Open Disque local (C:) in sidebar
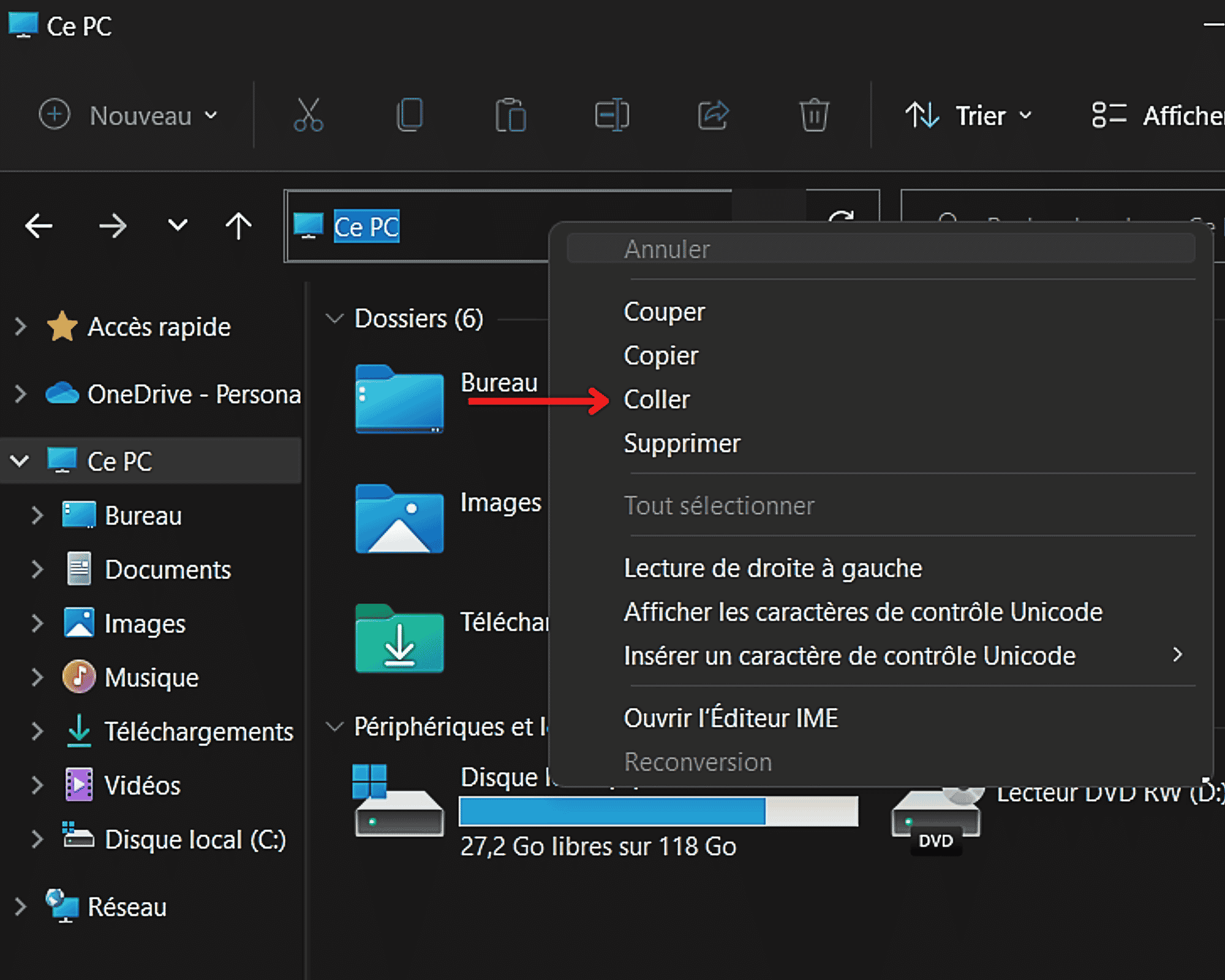The image size is (1225, 980). click(175, 839)
